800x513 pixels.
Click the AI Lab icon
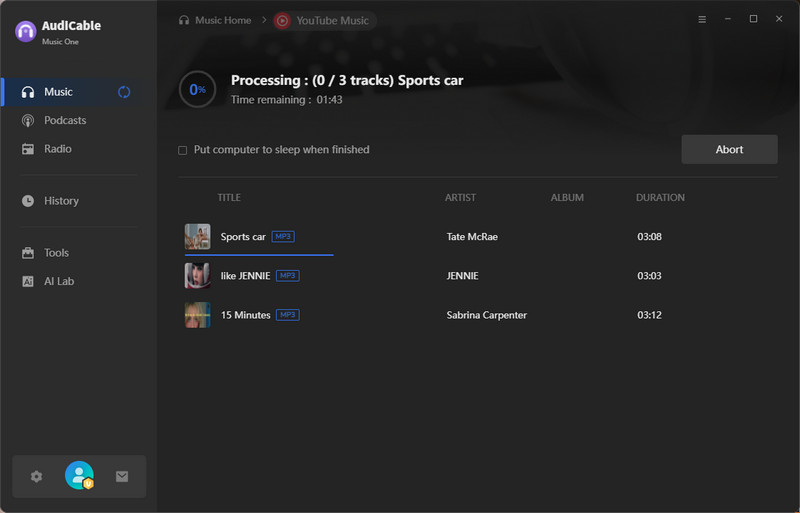(x=28, y=281)
